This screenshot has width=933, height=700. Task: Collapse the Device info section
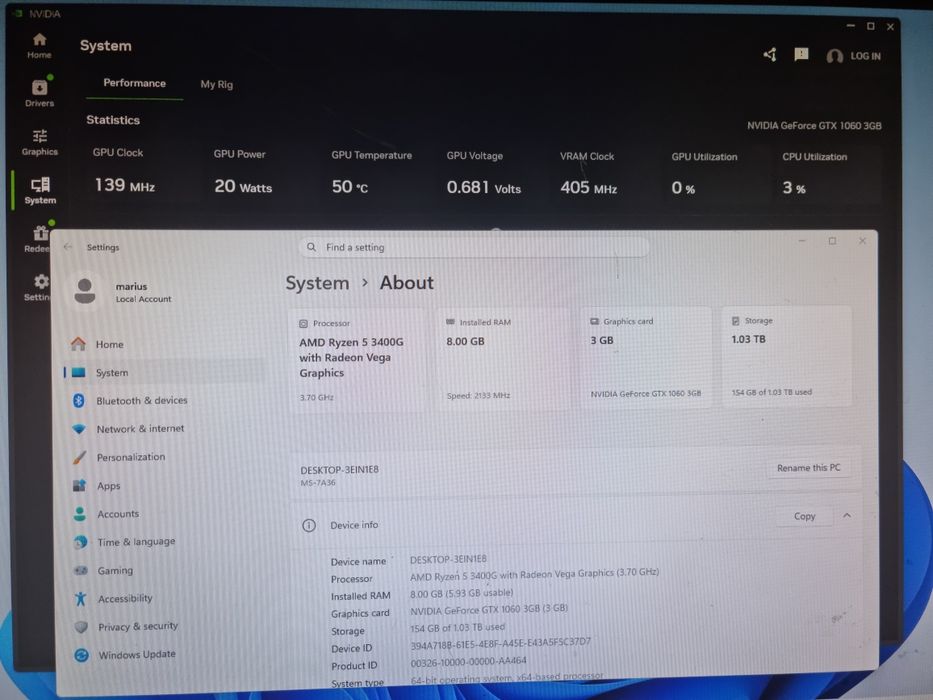(847, 515)
